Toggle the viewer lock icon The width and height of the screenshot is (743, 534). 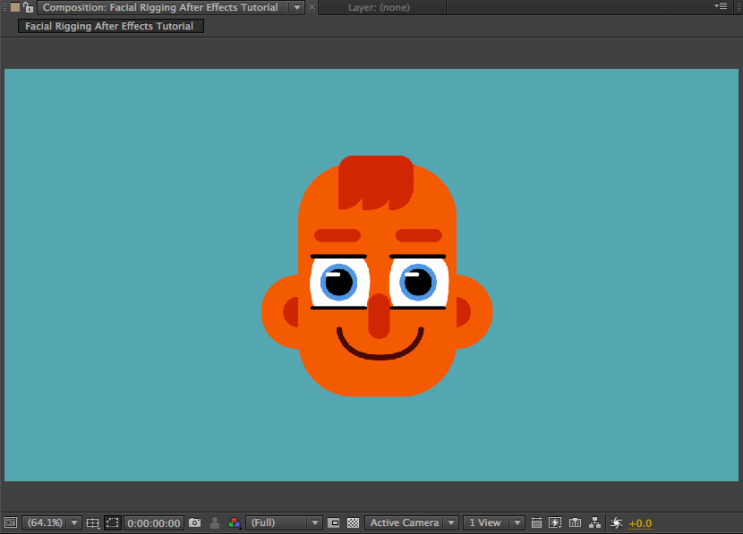(x=28, y=7)
